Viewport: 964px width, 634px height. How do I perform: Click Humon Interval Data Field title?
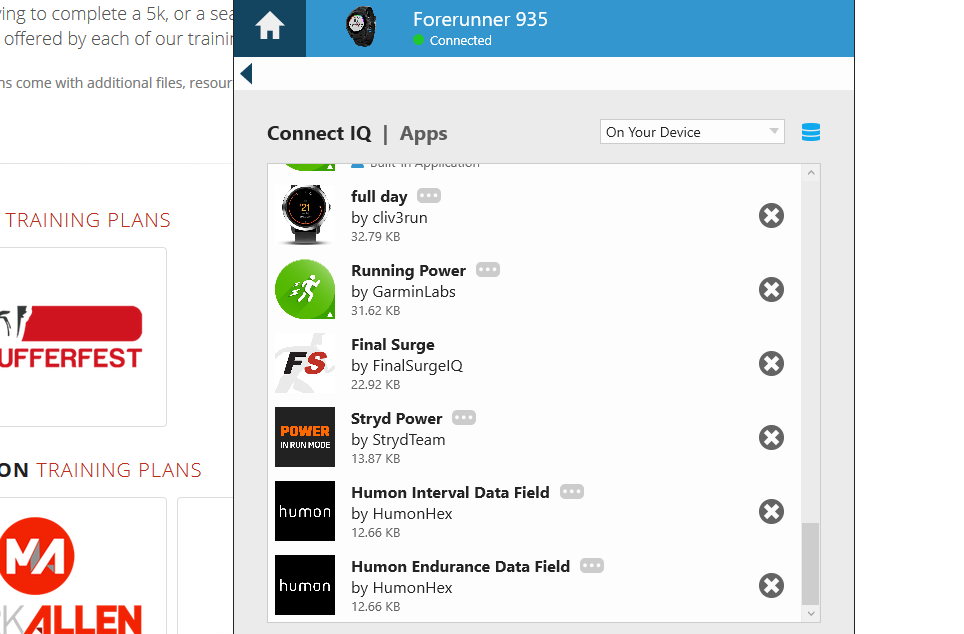pos(450,493)
